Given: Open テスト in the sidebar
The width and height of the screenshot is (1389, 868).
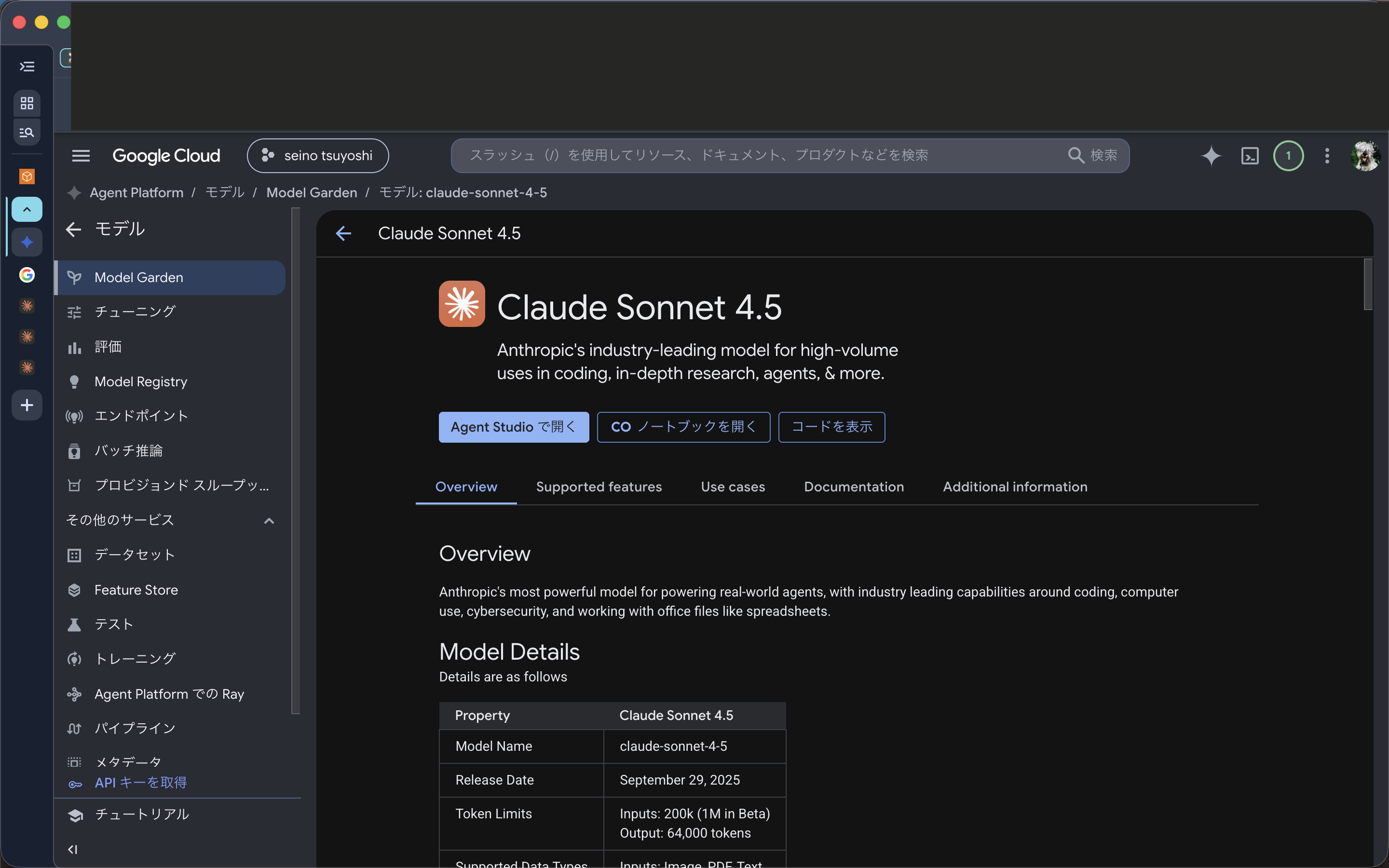Looking at the screenshot, I should point(170,624).
